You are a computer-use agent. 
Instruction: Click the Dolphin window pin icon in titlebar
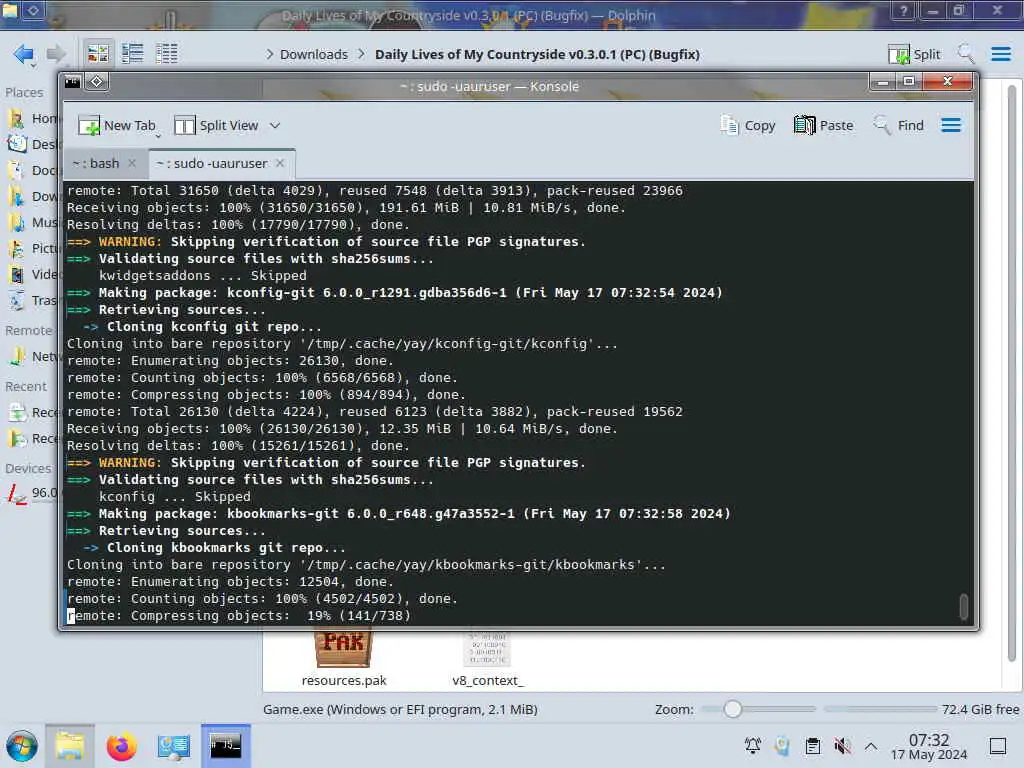[33, 10]
